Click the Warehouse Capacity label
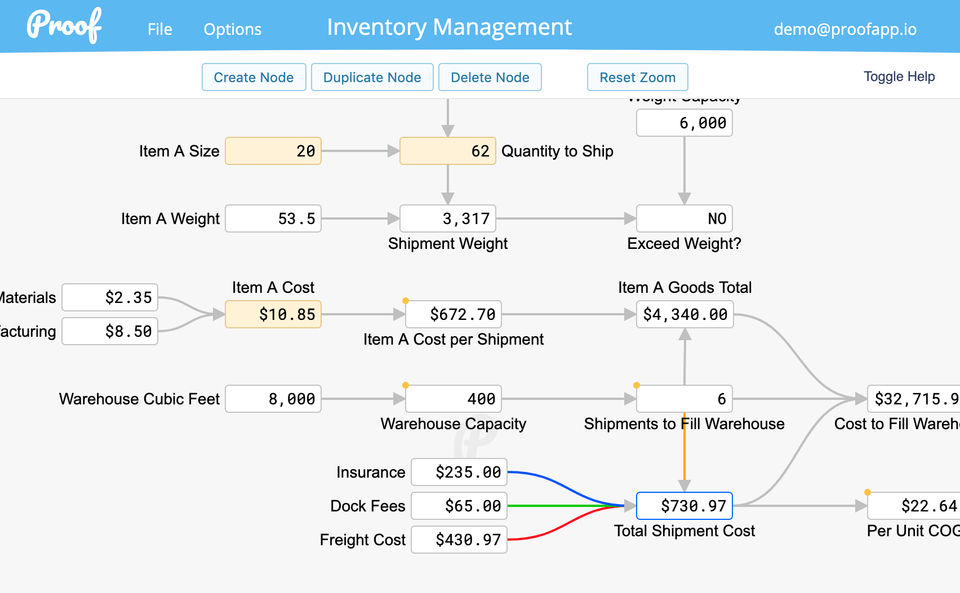The image size is (960, 593). [454, 423]
